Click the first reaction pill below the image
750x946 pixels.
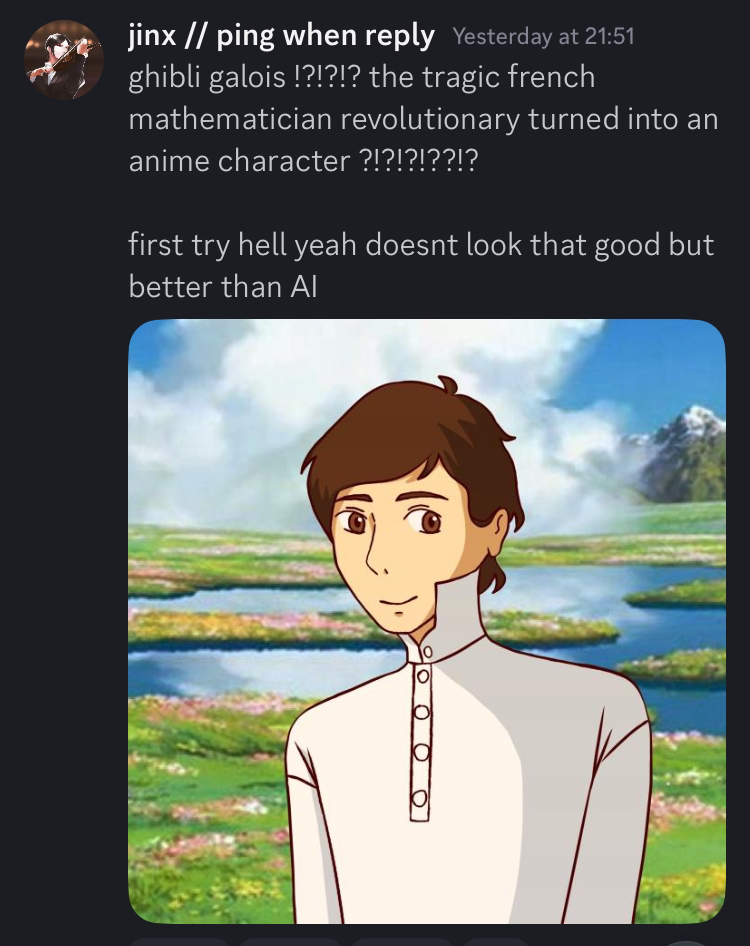[x=179, y=942]
